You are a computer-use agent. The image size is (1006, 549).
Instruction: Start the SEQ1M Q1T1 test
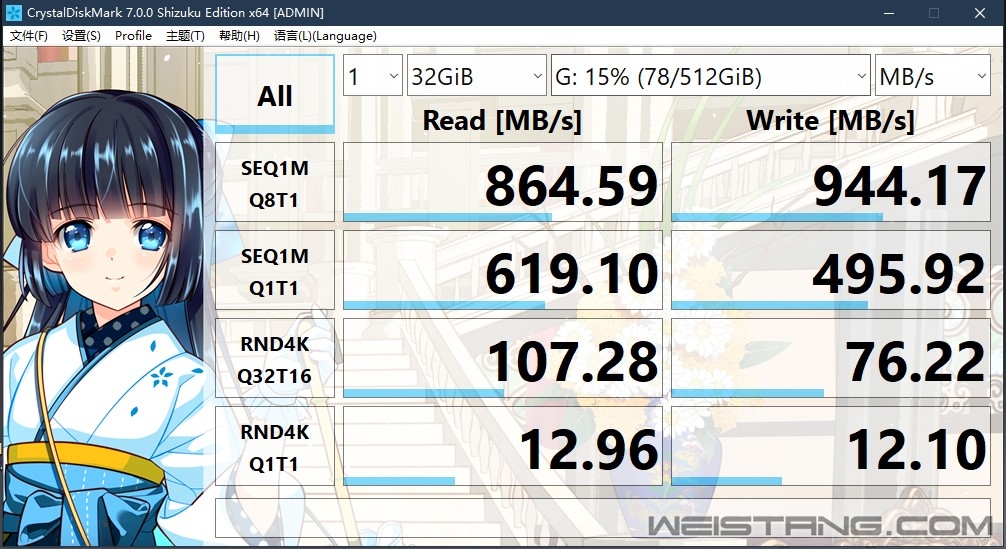pyautogui.click(x=275, y=271)
